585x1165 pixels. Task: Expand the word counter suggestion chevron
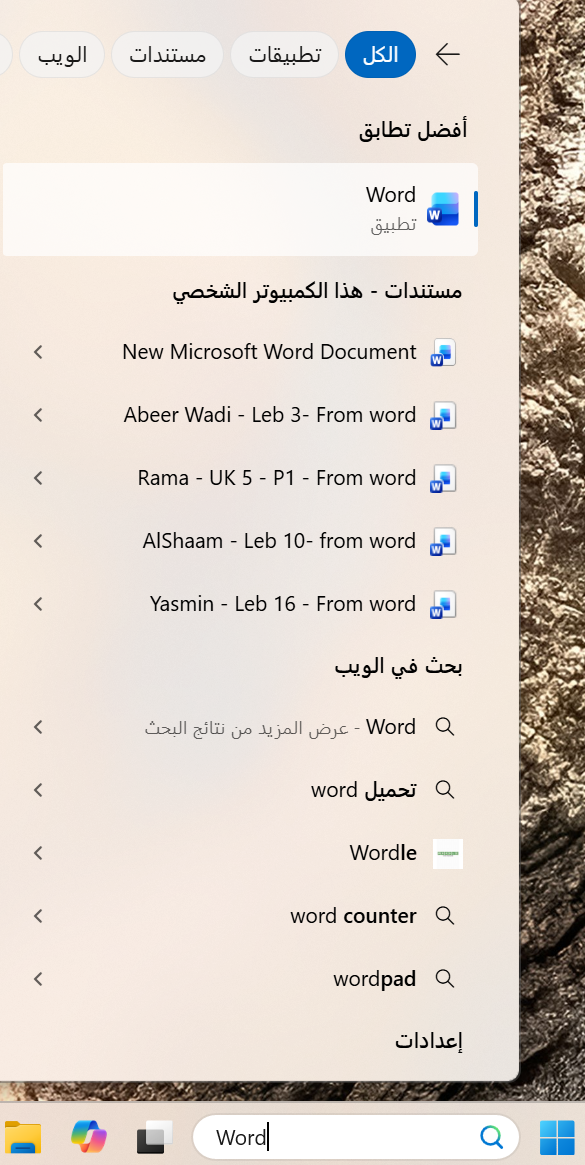point(39,915)
